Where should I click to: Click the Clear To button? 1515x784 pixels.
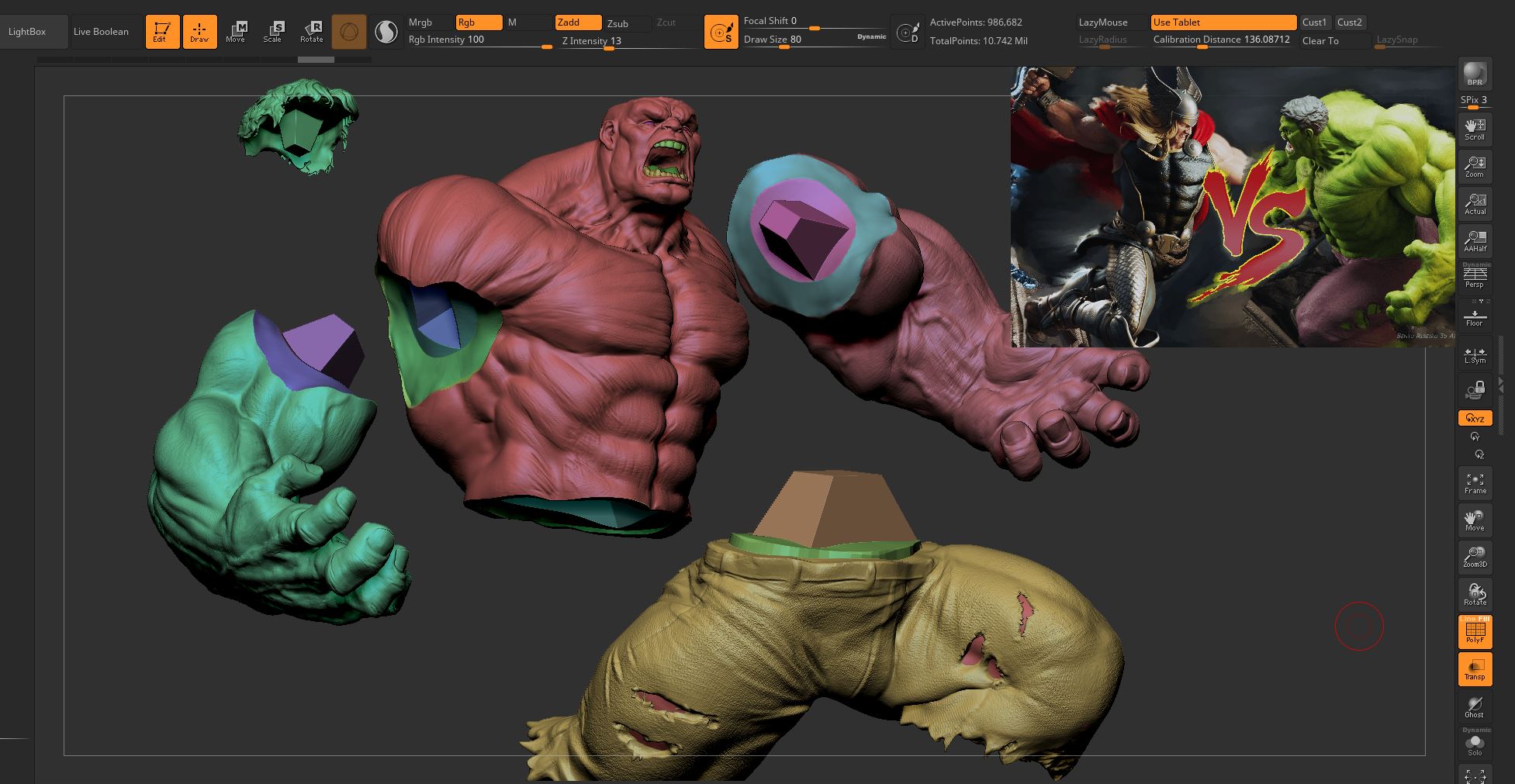click(x=1333, y=41)
